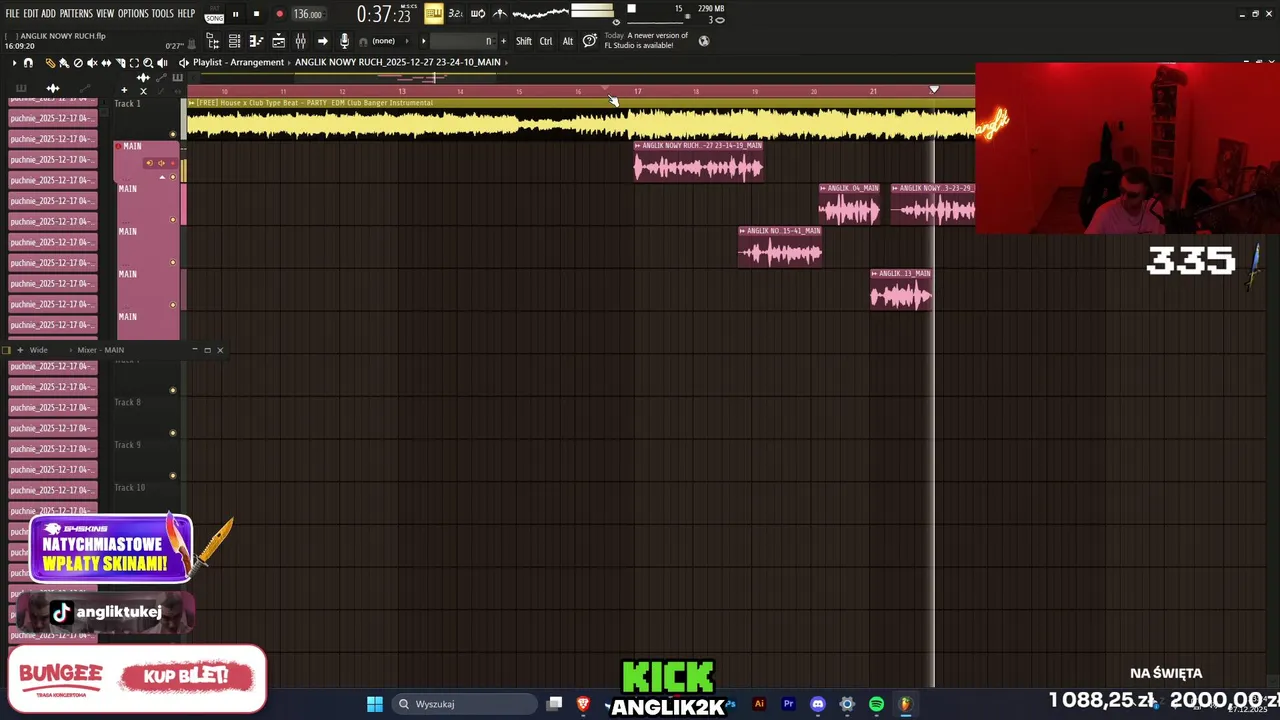
Task: Click the Wyszukaj taskbar search box
Action: point(464,704)
